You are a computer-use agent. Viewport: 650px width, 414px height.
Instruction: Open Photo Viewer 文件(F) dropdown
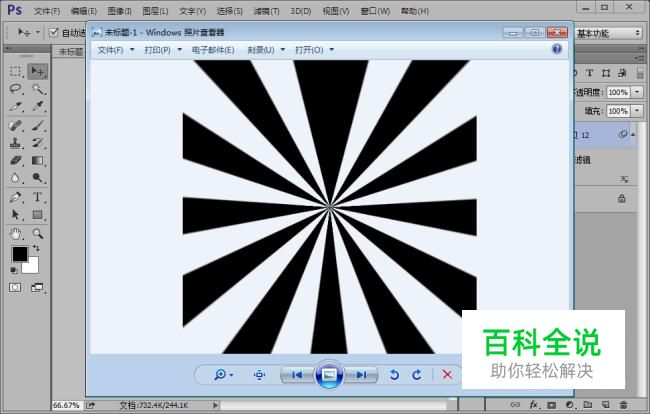[116, 50]
